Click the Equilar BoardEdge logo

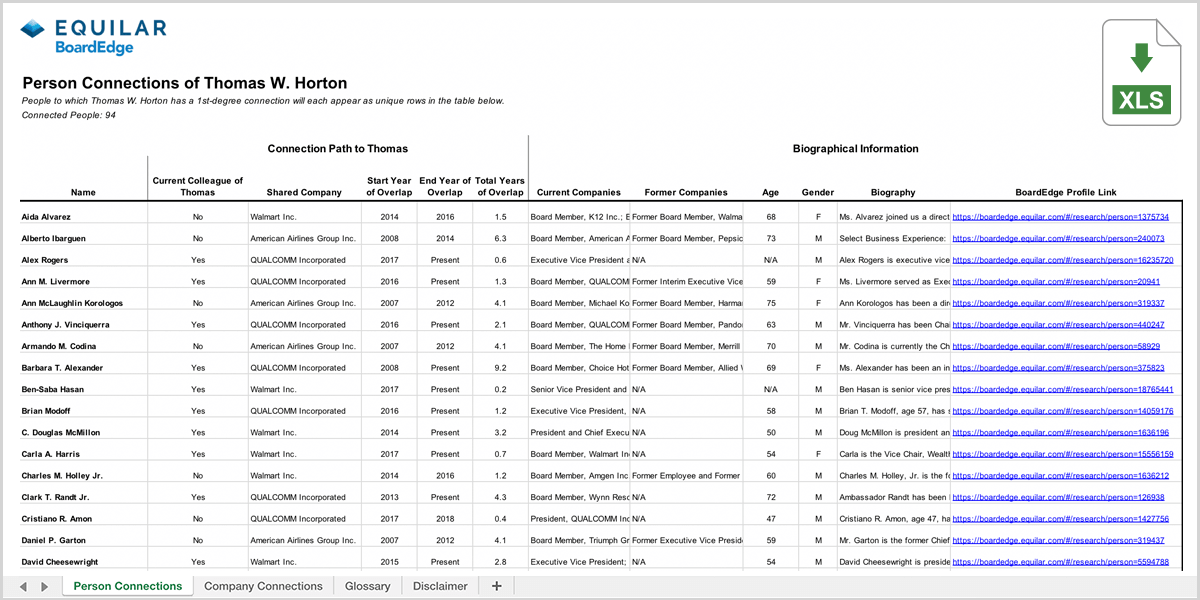click(93, 36)
